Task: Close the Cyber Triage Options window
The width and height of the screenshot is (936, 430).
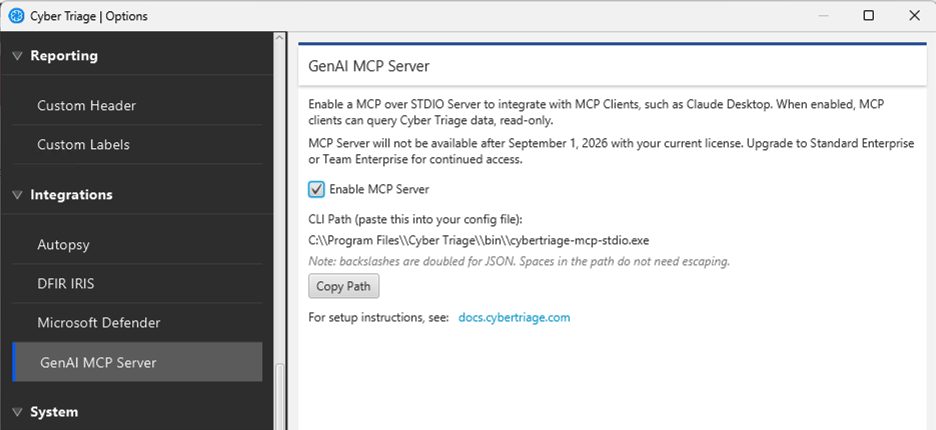Action: (914, 16)
